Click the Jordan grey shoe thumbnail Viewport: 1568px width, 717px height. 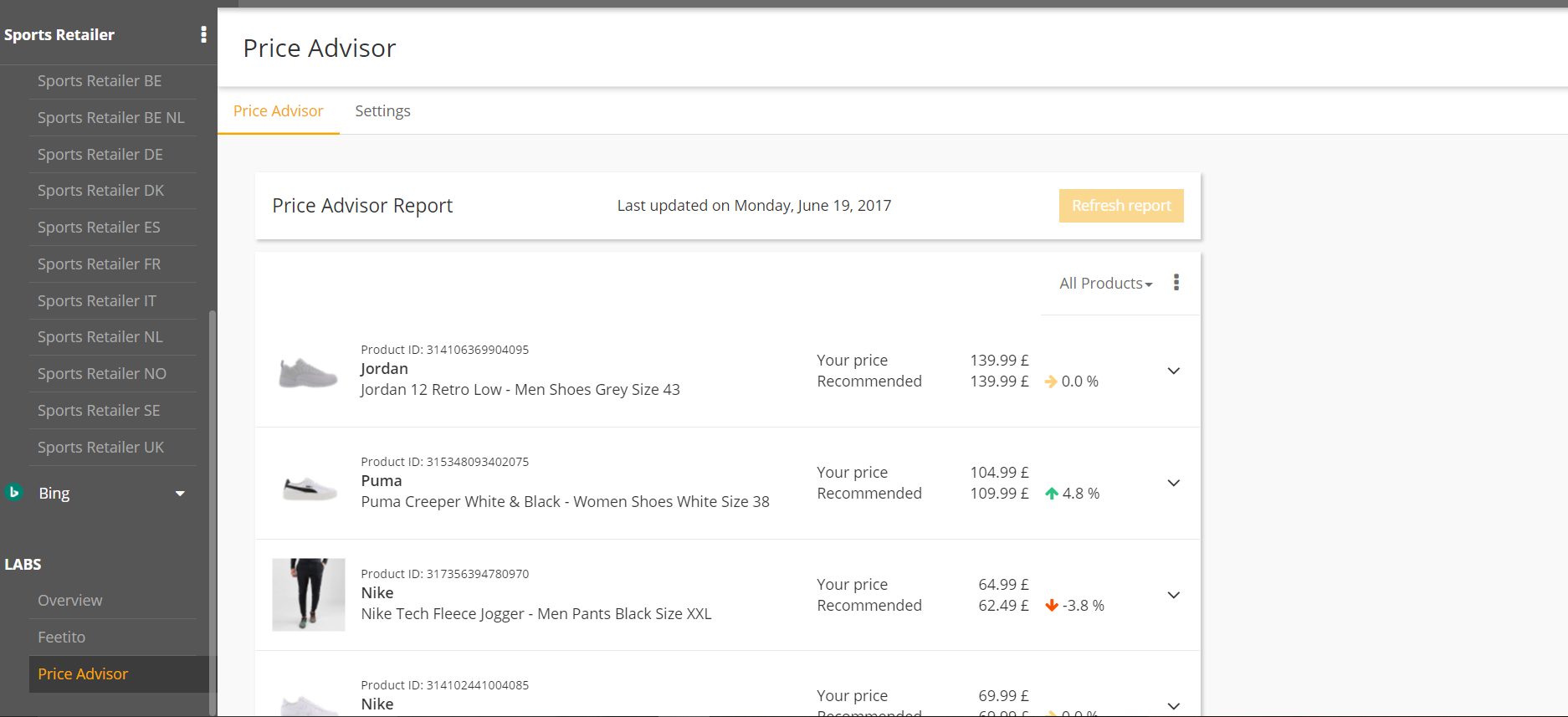(x=308, y=372)
